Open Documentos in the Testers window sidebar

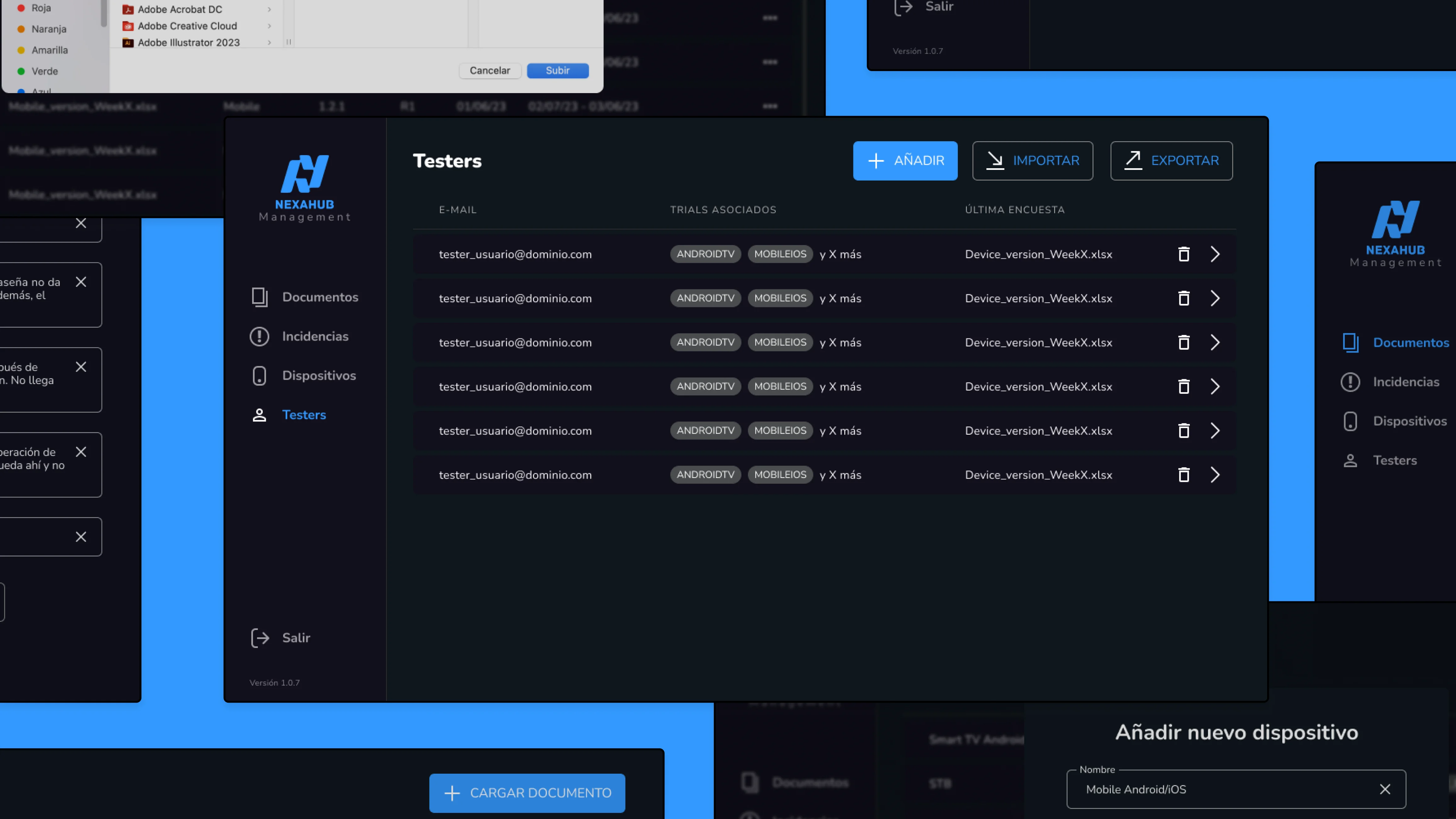click(304, 297)
